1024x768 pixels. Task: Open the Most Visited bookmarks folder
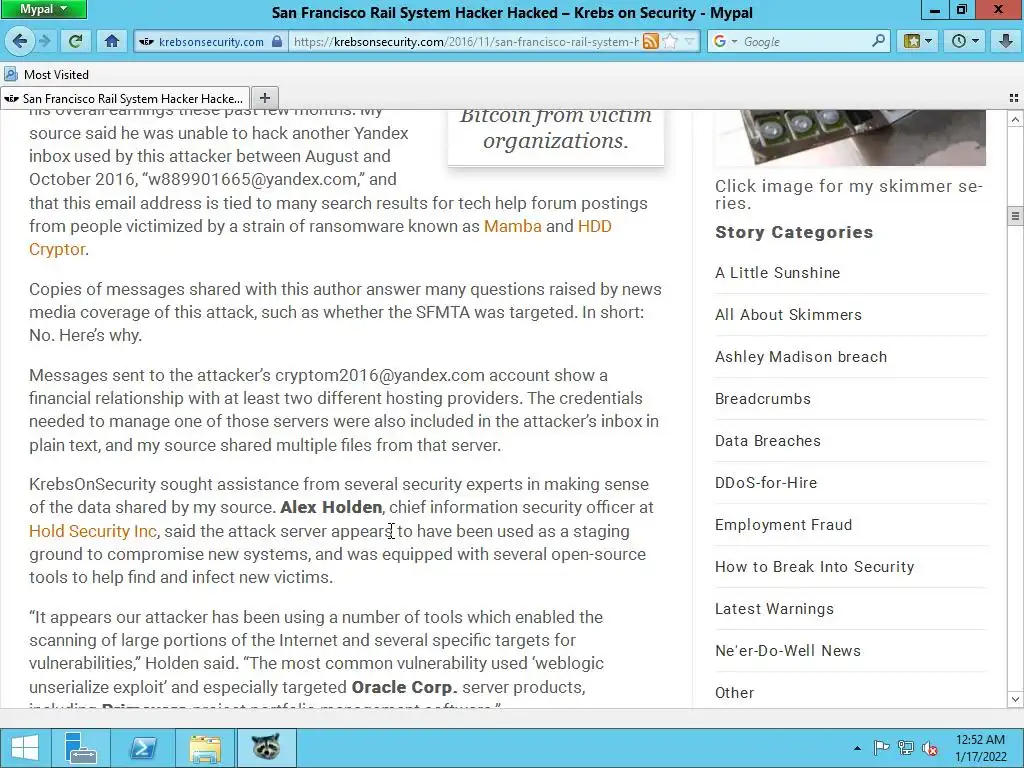pos(46,74)
